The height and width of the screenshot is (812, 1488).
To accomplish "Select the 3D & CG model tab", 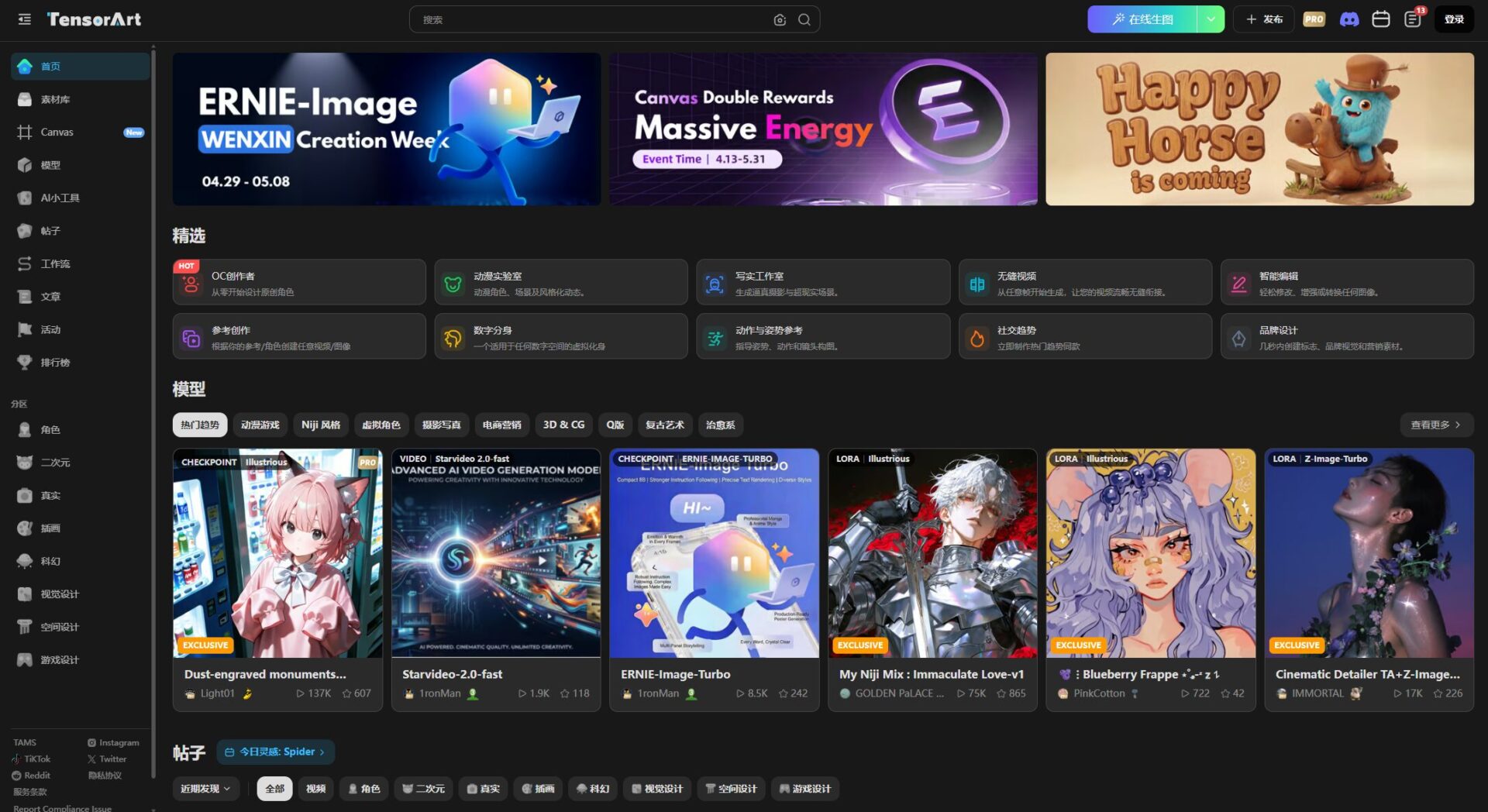I will 564,425.
